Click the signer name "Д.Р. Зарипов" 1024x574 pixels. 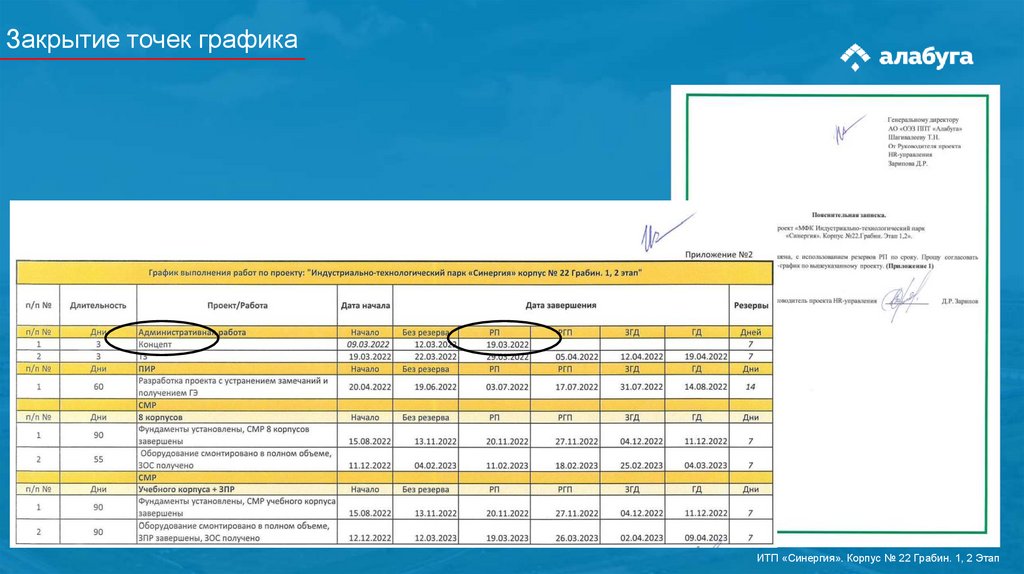click(960, 302)
